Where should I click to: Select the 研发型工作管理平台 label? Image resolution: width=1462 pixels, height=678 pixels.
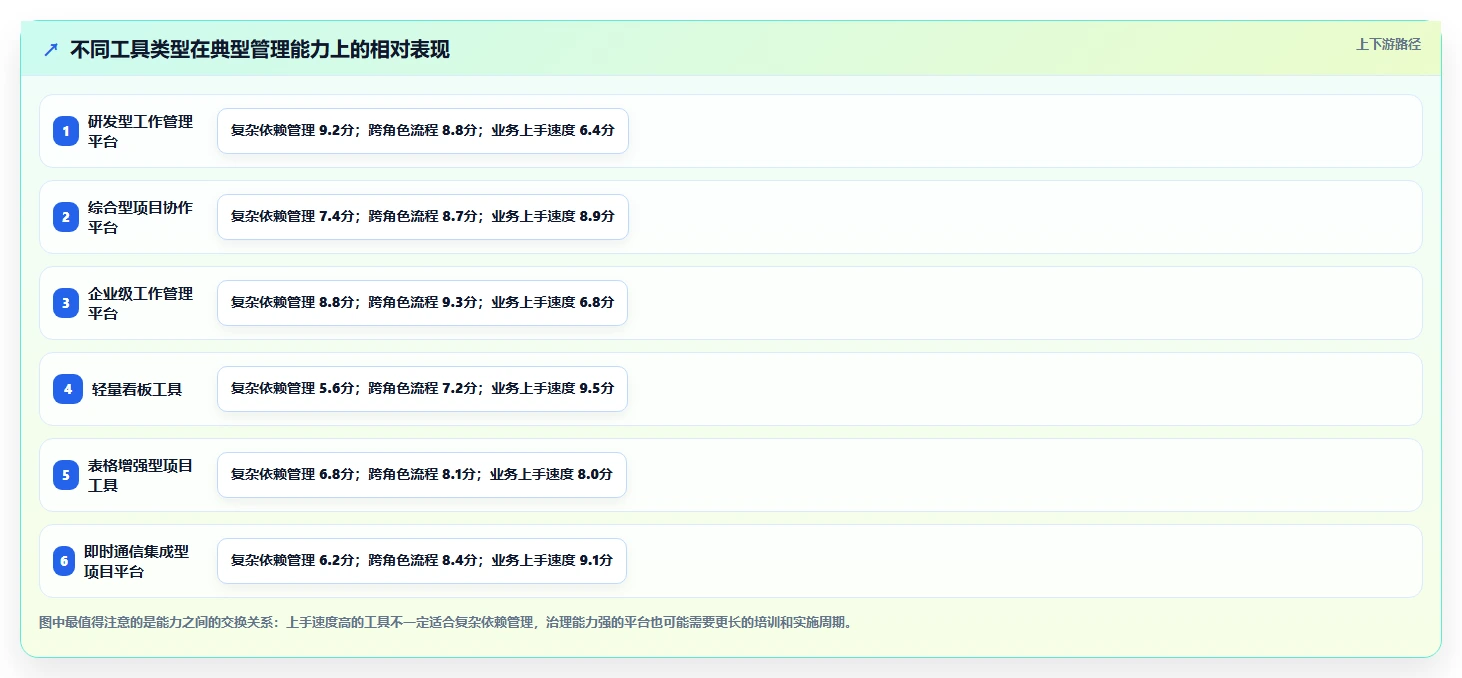pos(140,131)
